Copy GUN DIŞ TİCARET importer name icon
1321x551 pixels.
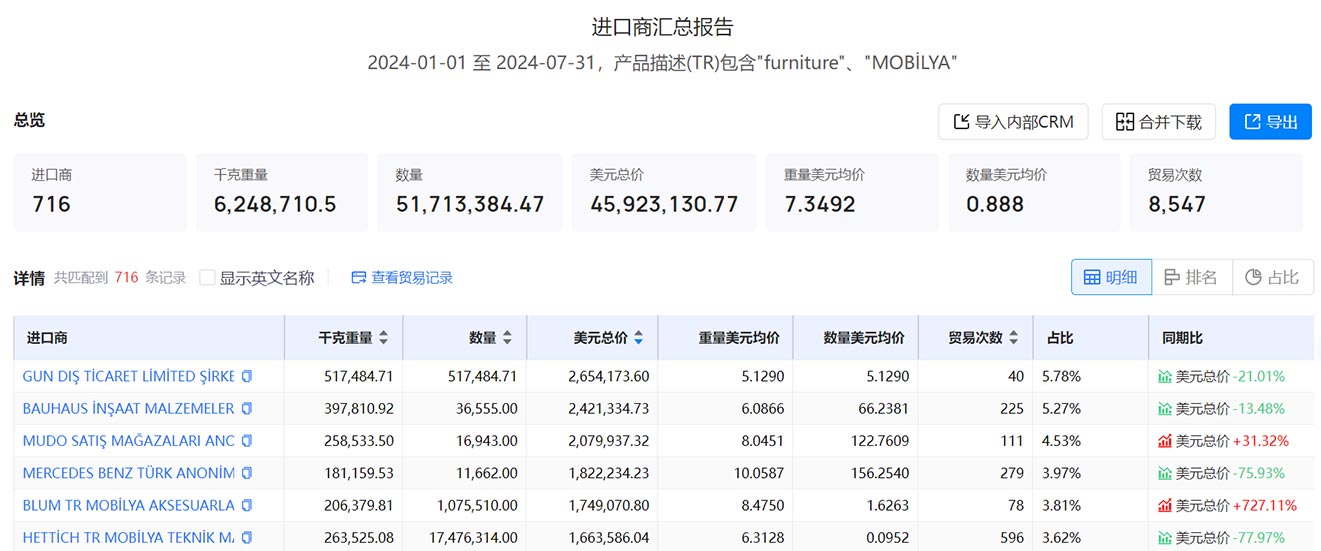pos(247,377)
